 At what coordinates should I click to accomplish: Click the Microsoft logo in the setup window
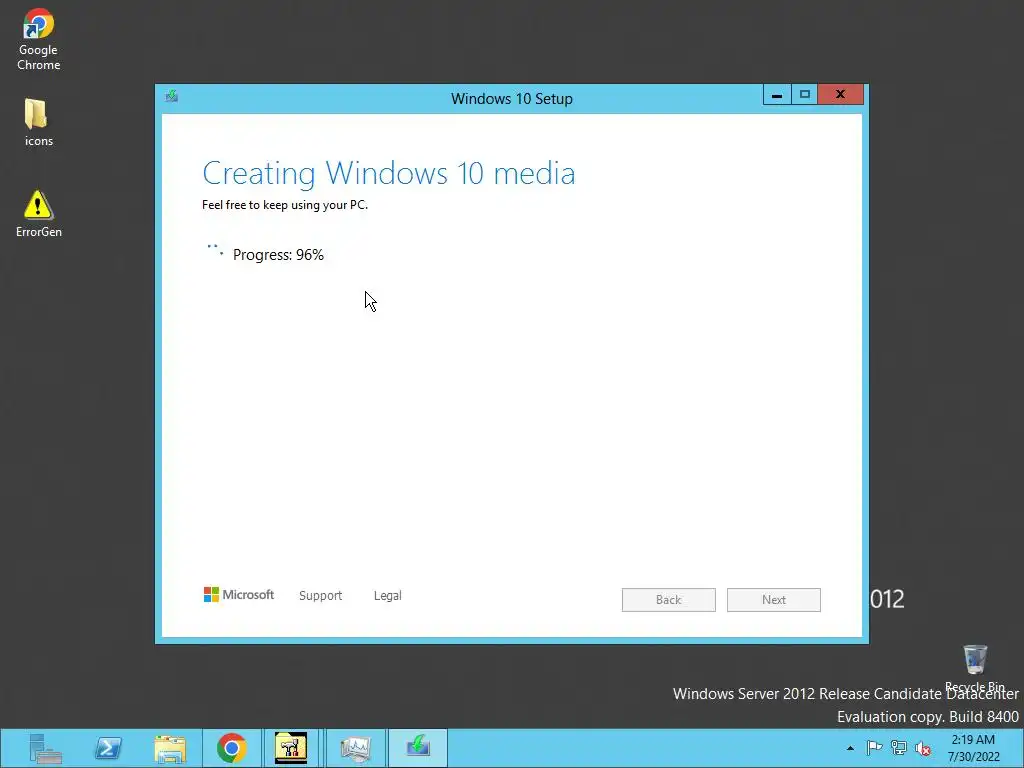pyautogui.click(x=239, y=595)
